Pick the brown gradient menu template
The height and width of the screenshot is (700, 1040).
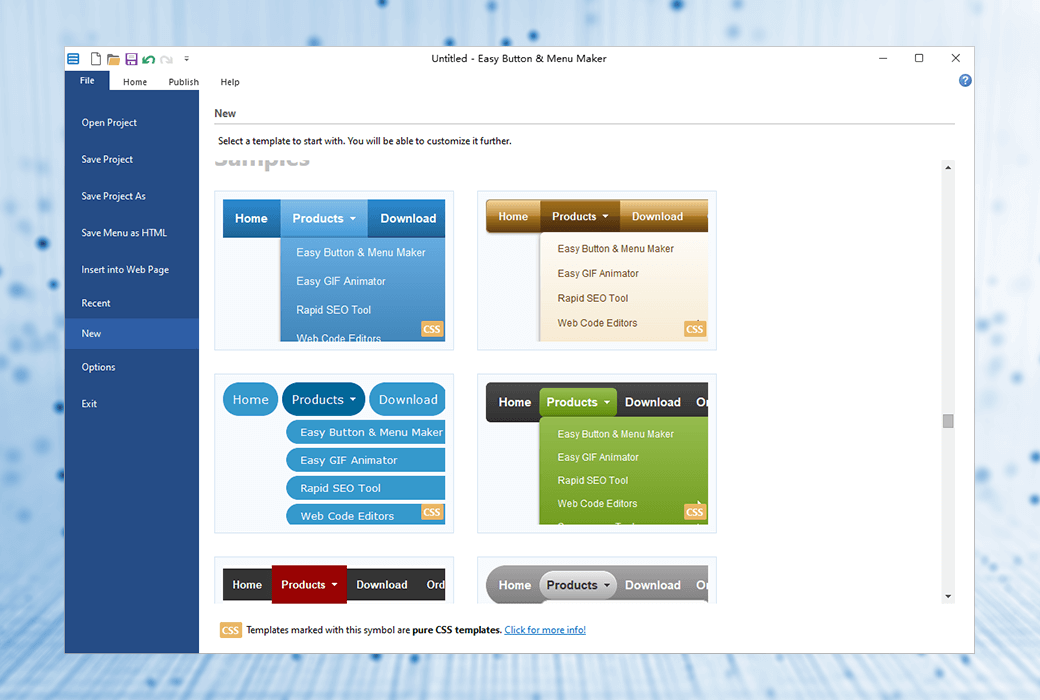tap(597, 271)
